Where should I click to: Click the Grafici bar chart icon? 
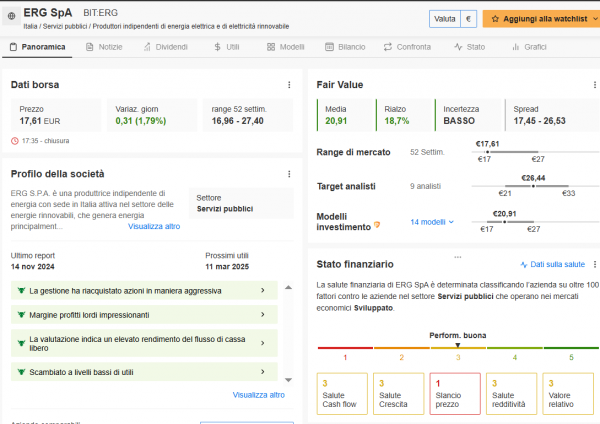click(x=516, y=47)
